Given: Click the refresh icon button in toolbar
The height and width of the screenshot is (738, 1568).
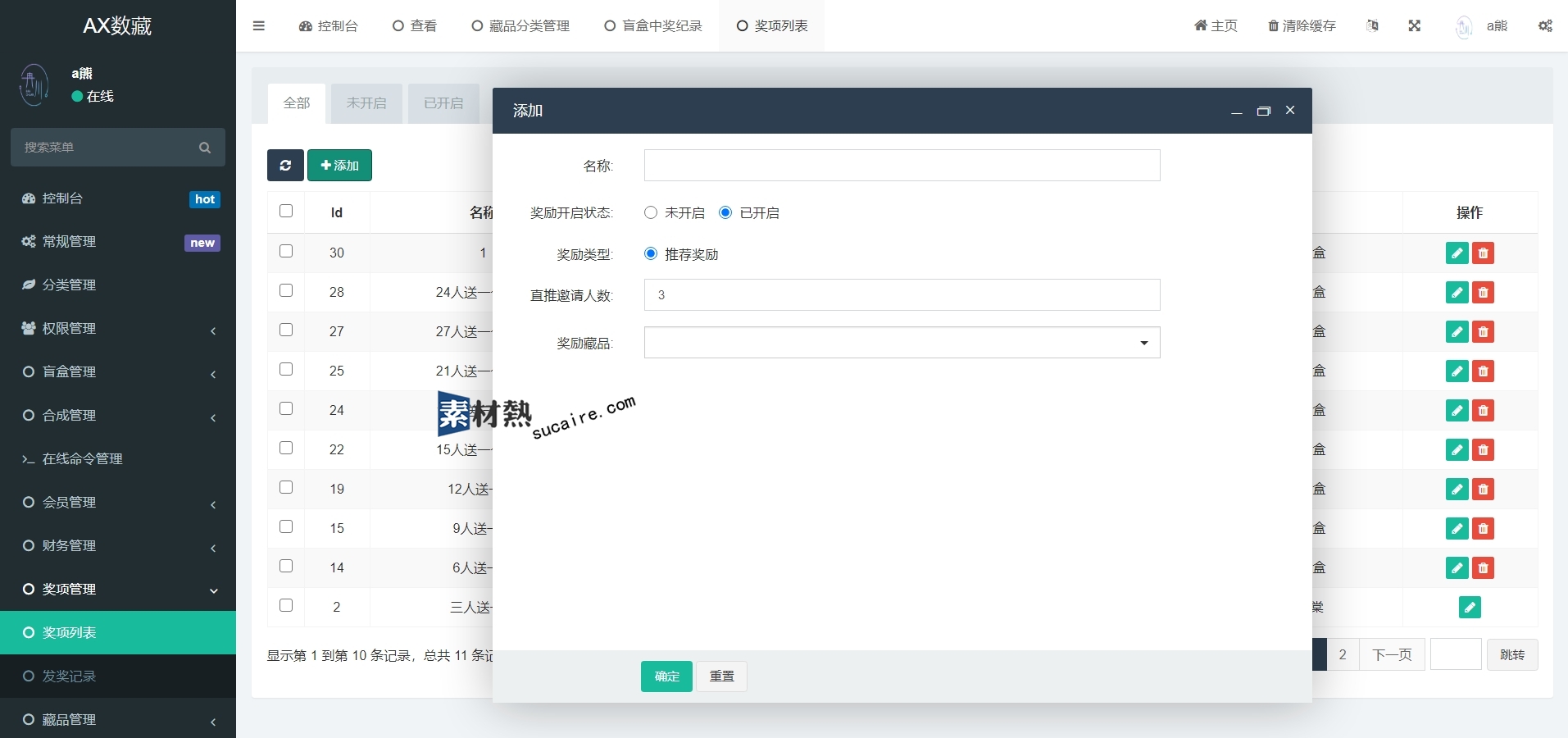Looking at the screenshot, I should pyautogui.click(x=285, y=165).
